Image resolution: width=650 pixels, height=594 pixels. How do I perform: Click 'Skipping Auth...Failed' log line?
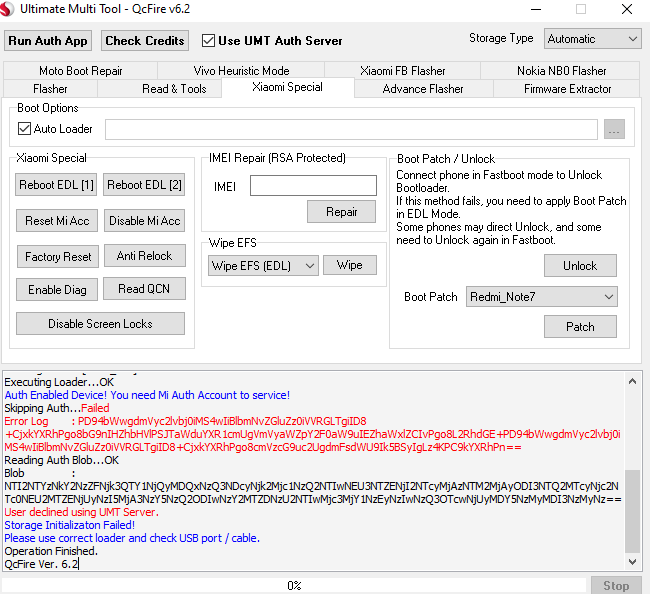tap(57, 408)
